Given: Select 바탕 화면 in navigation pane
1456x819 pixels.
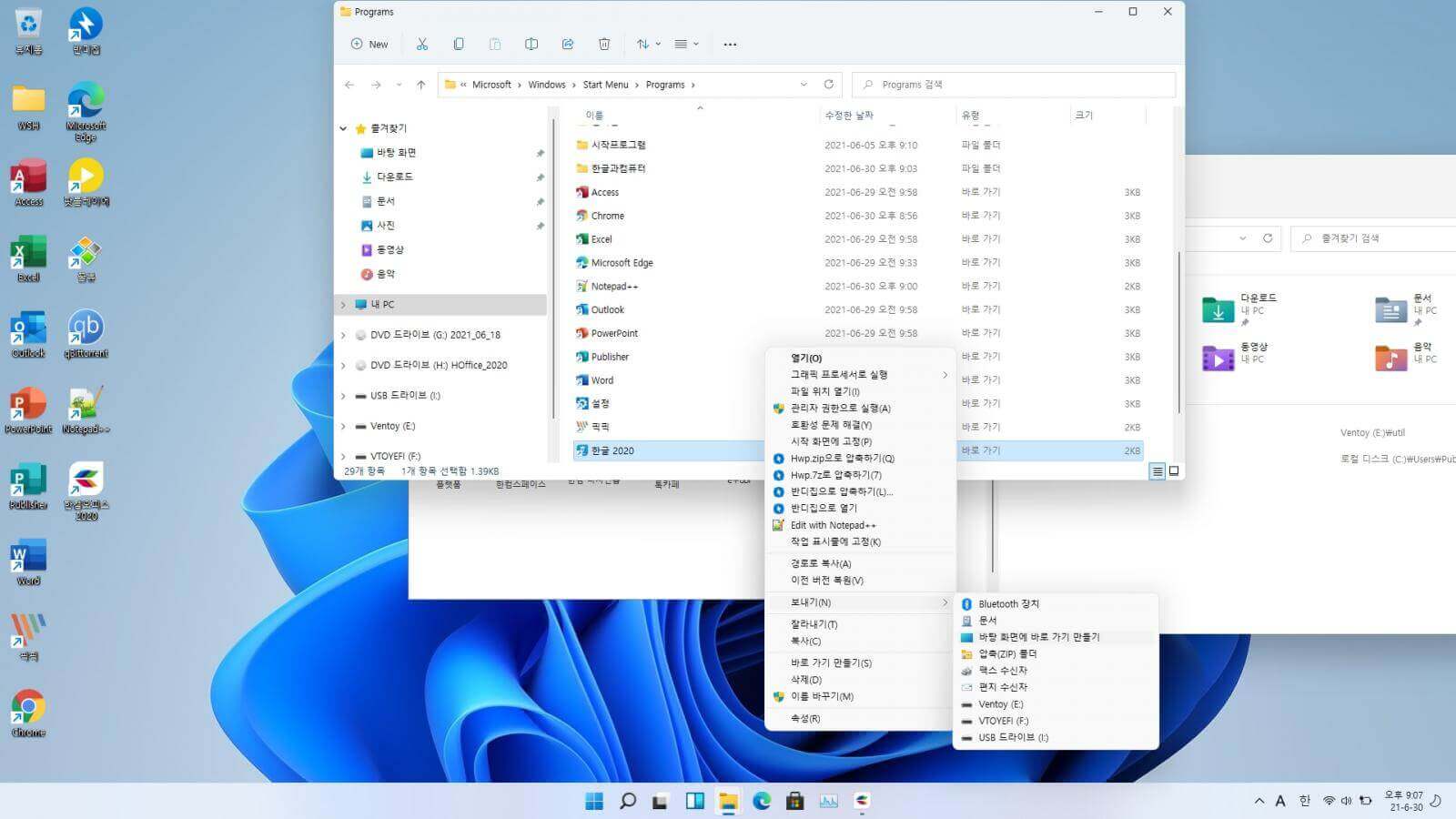Looking at the screenshot, I should (x=396, y=153).
